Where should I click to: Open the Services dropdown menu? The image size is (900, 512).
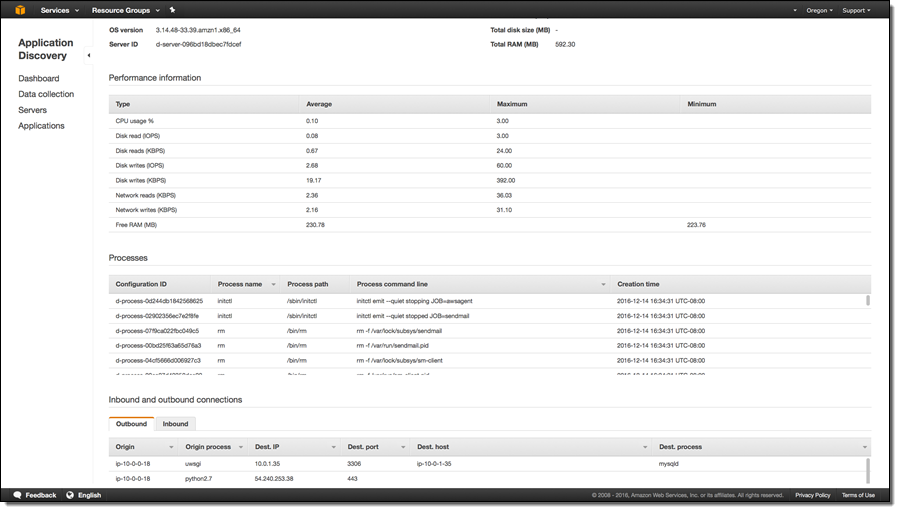(59, 10)
